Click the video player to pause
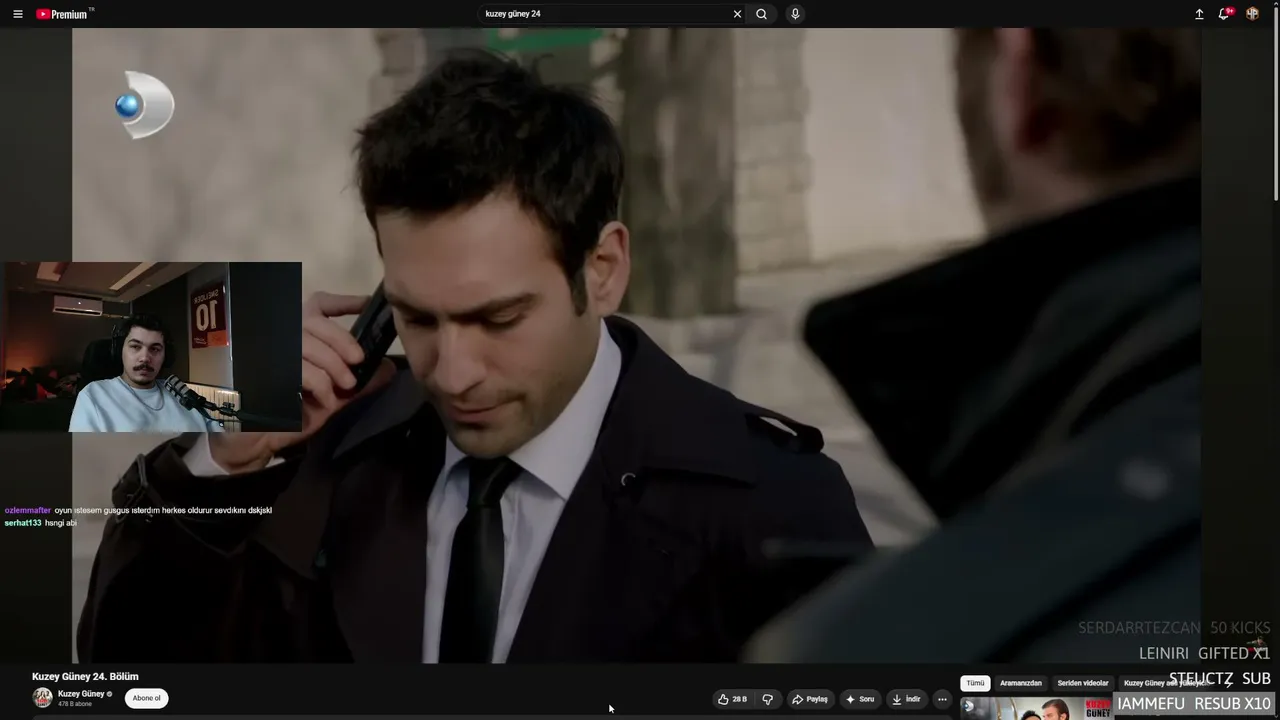Image resolution: width=1280 pixels, height=720 pixels. coord(636,345)
